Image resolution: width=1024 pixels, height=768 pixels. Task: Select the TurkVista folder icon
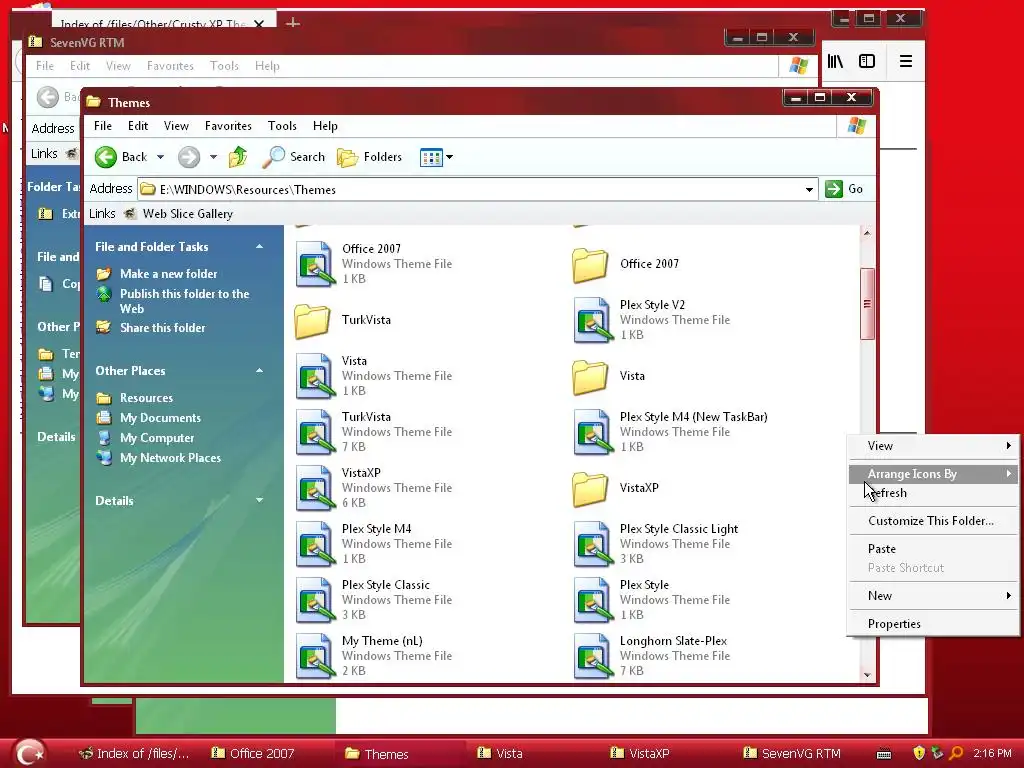coord(312,320)
